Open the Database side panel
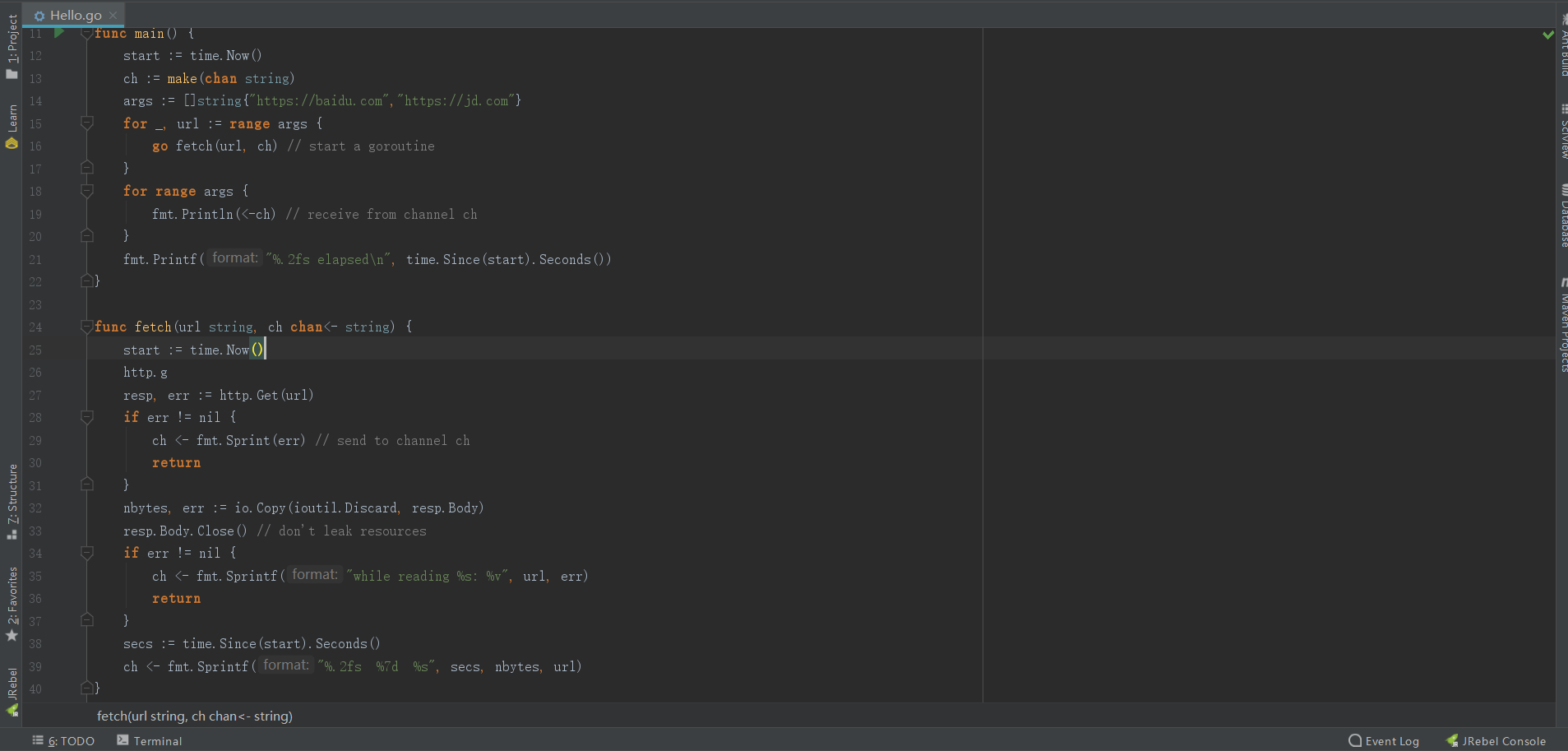The width and height of the screenshot is (1568, 751). coord(1563,216)
